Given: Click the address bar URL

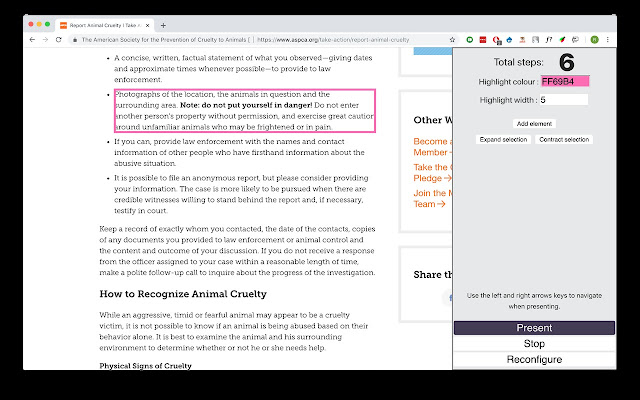Looking at the screenshot, I should (333, 40).
